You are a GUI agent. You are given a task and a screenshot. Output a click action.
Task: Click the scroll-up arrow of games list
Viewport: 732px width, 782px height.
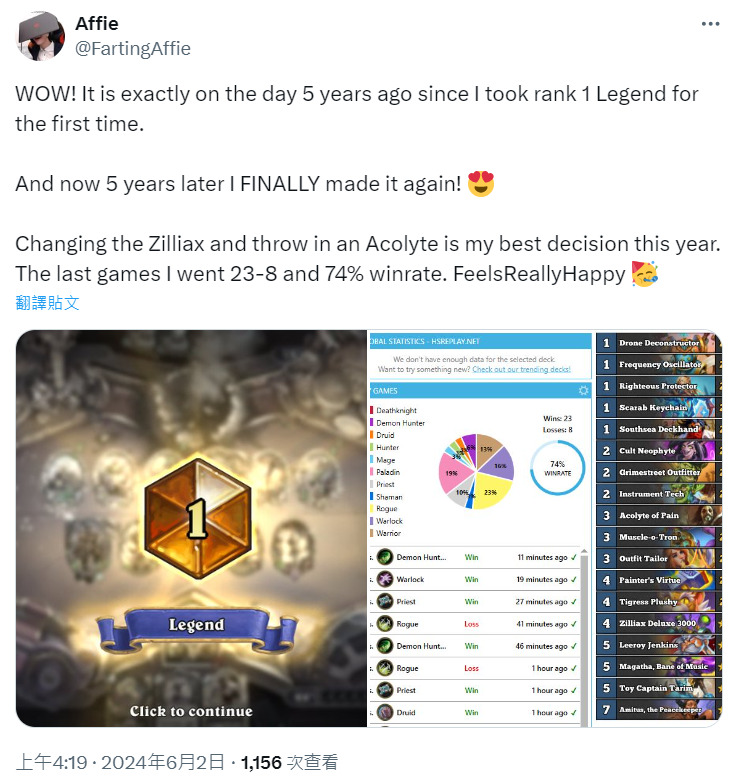pyautogui.click(x=584, y=551)
